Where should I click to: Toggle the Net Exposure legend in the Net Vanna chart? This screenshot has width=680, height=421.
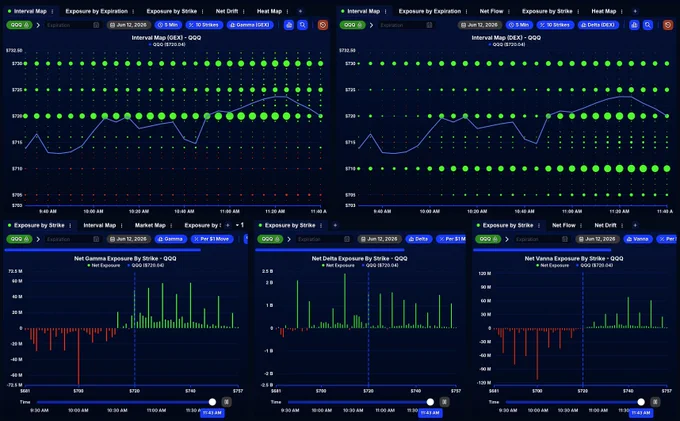552,265
